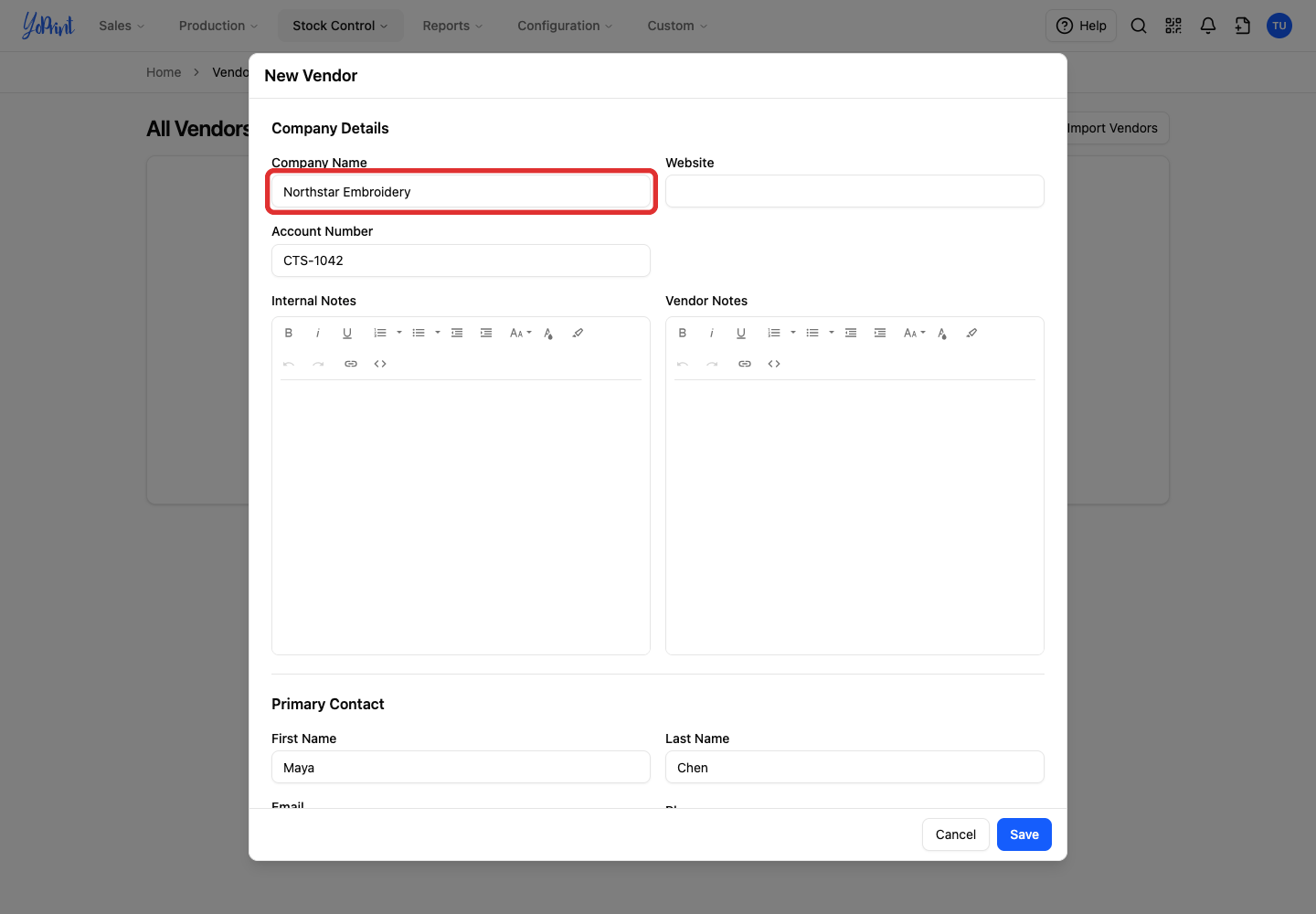The image size is (1316, 914).
Task: Open the Production menu
Action: 218,26
